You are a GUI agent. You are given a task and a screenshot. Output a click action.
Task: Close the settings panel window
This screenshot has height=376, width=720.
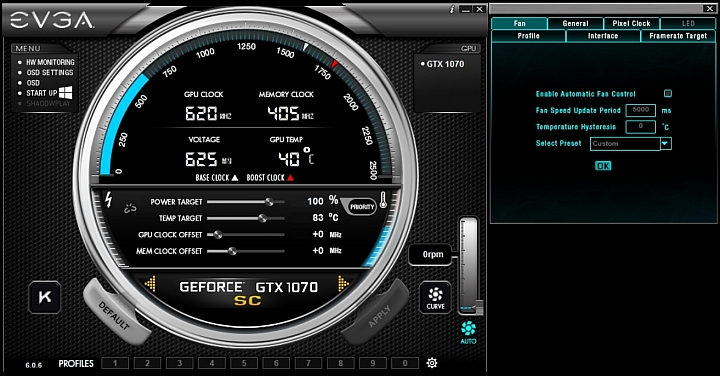(709, 8)
